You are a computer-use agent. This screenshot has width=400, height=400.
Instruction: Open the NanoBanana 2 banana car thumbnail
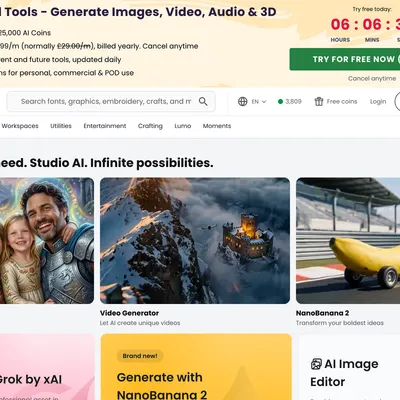pyautogui.click(x=348, y=241)
